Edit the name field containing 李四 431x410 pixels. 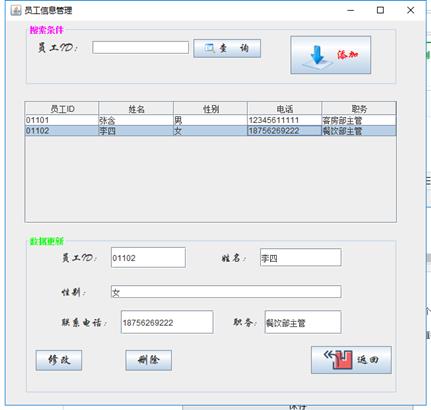pyautogui.click(x=301, y=257)
